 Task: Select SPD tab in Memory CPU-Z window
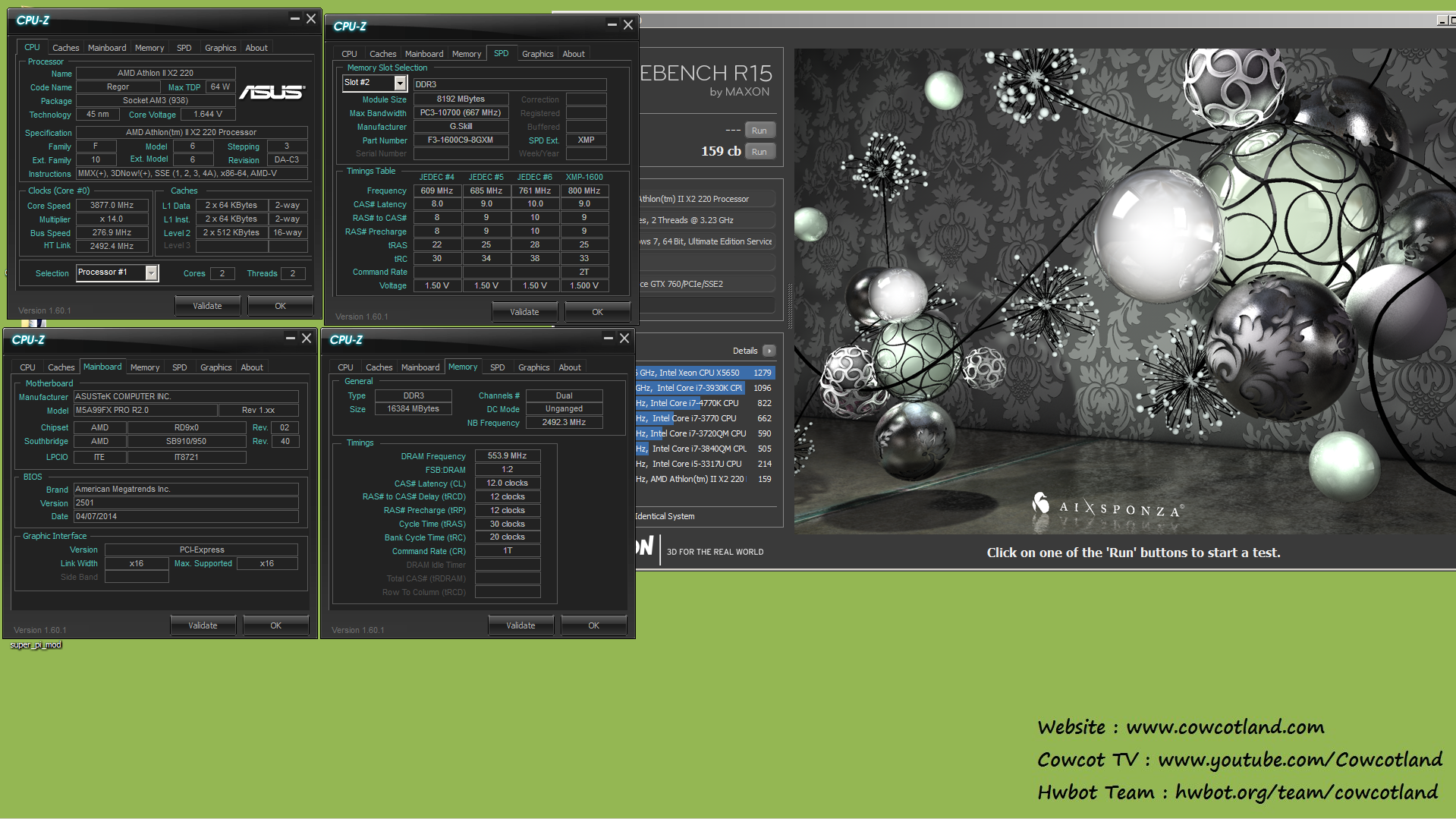[x=498, y=367]
